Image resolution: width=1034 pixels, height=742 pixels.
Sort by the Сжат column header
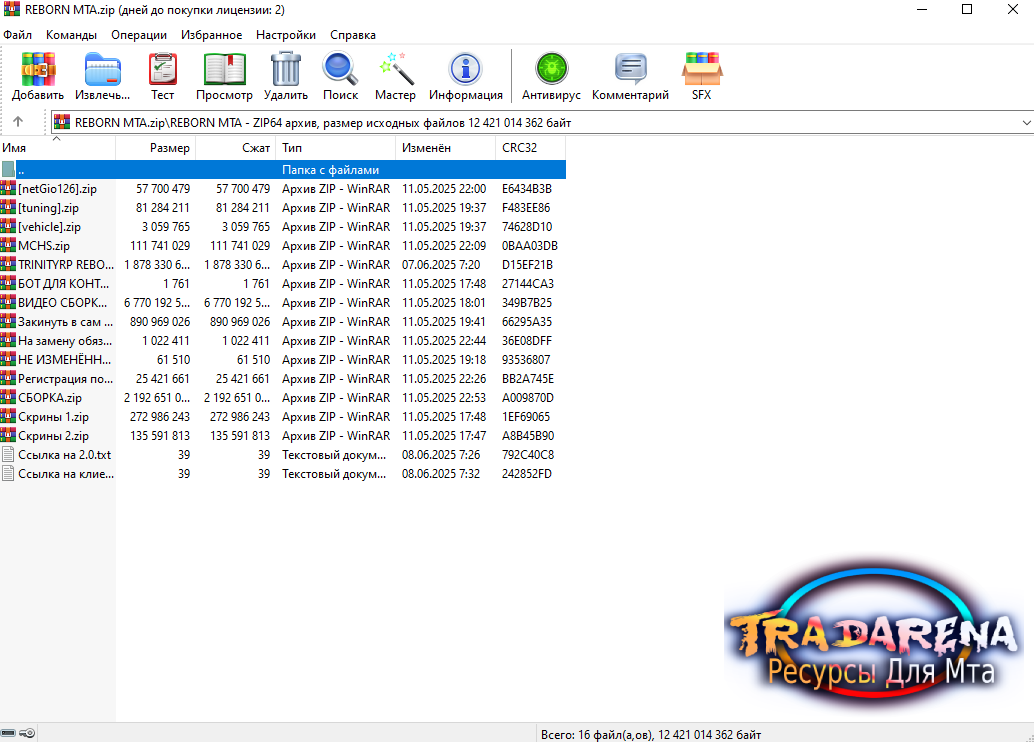point(236,148)
